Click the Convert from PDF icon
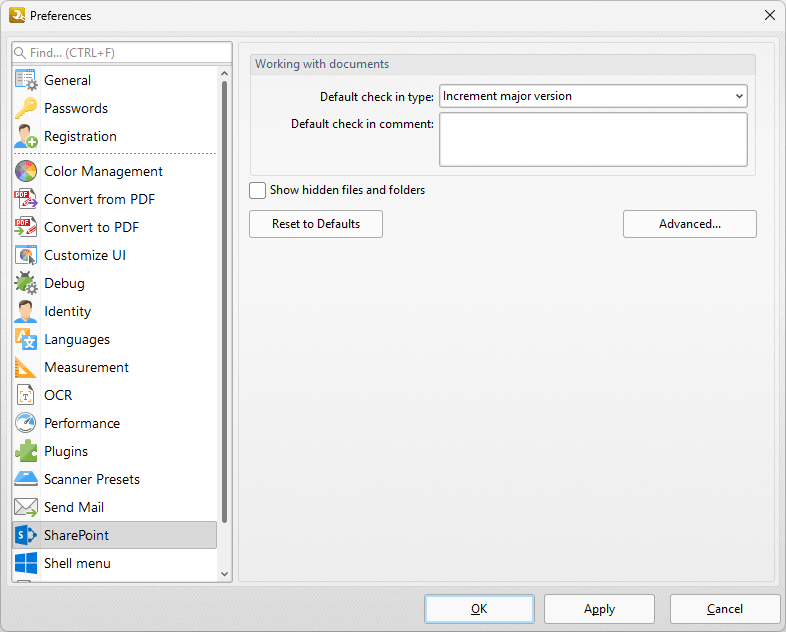 (x=26, y=199)
